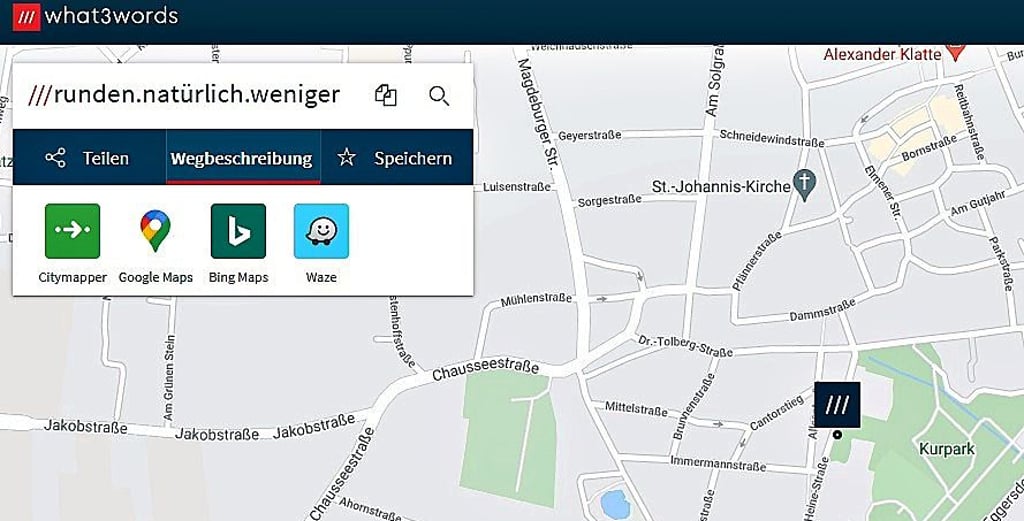Select the Speichern tab
This screenshot has width=1024, height=521.
pyautogui.click(x=396, y=158)
